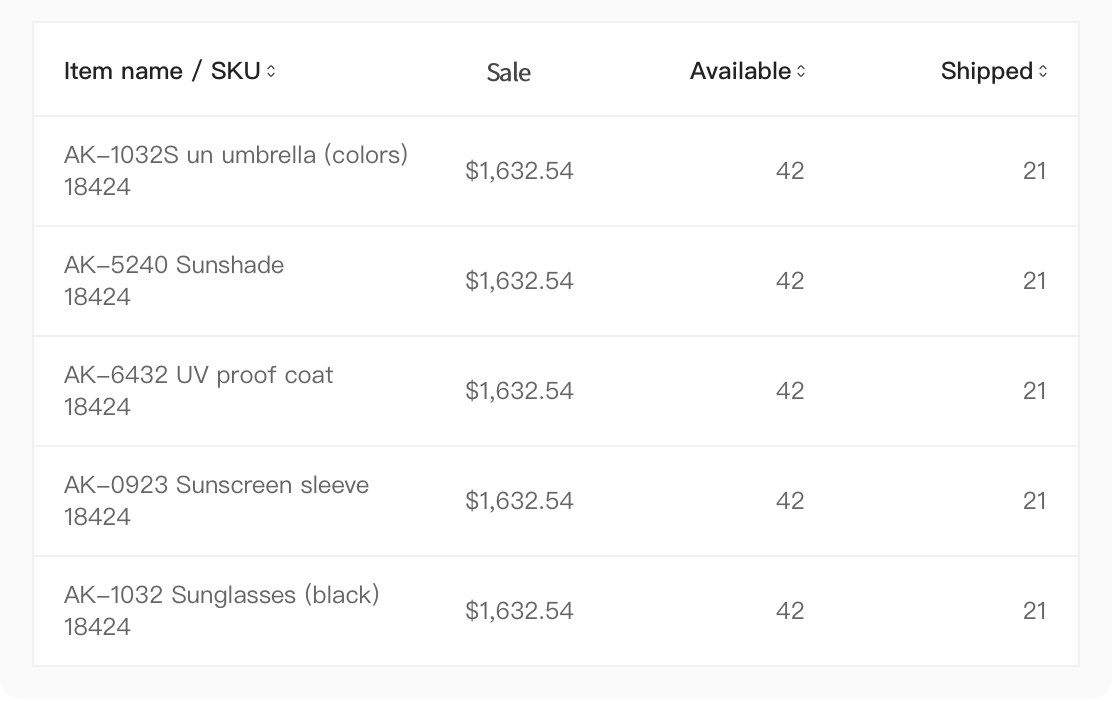Open AK-5240 Sunshade item

pos(174,265)
